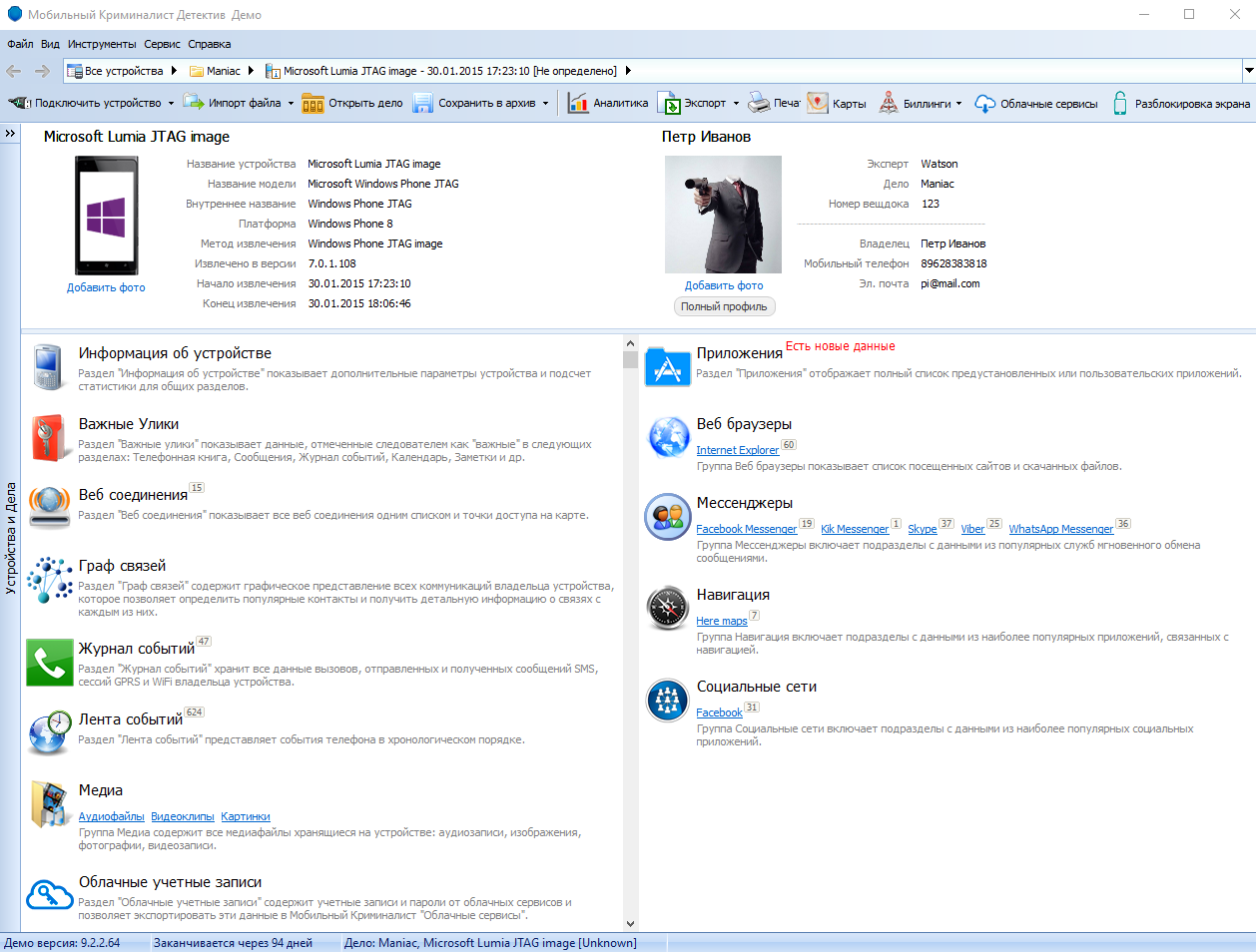Screen dimensions: 1256x952
Task: Expand the Экспорт dropdown arrow
Action: pyautogui.click(x=736, y=103)
